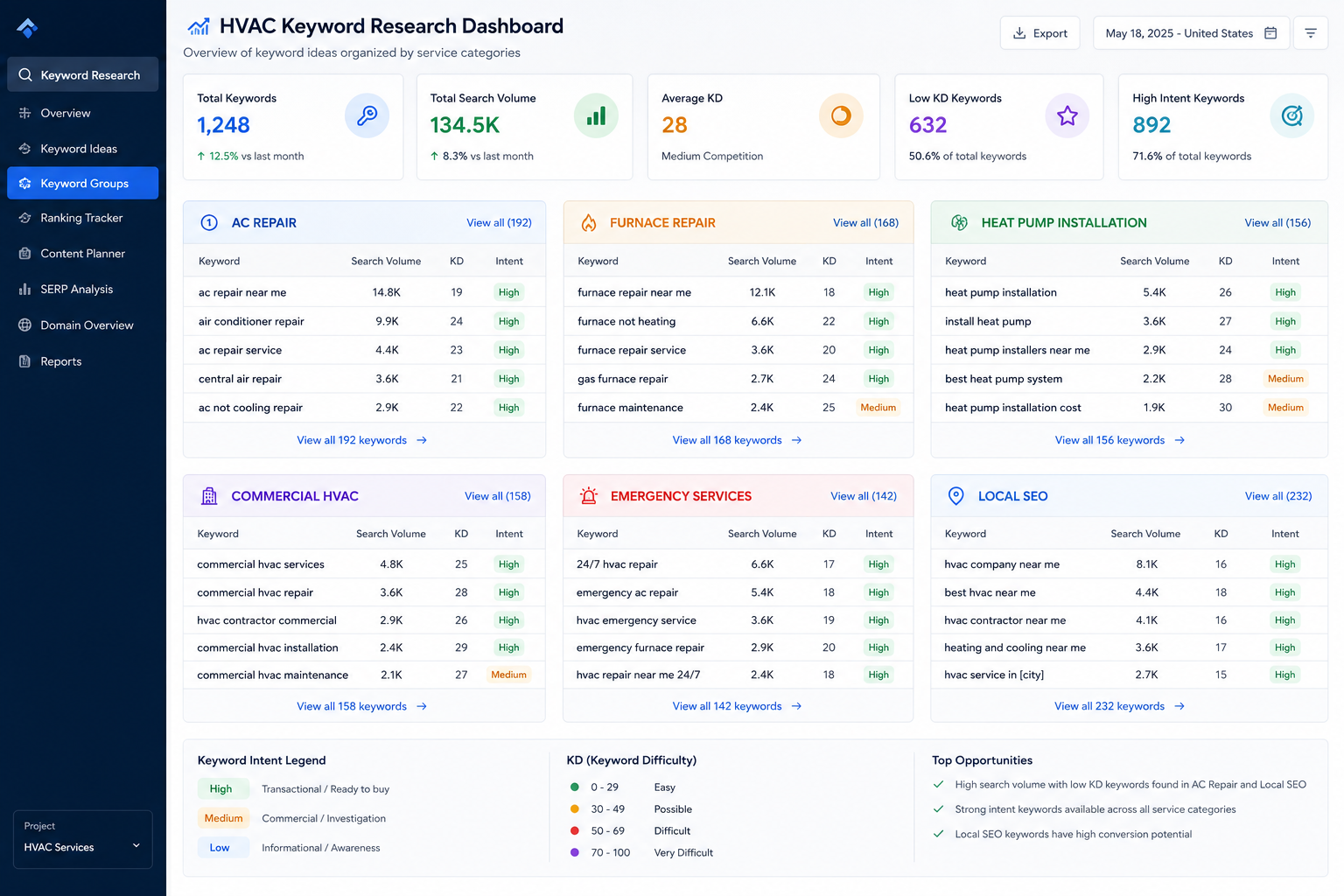Click View all (232) in Local SEO
The height and width of the screenshot is (896, 1344).
click(1278, 496)
